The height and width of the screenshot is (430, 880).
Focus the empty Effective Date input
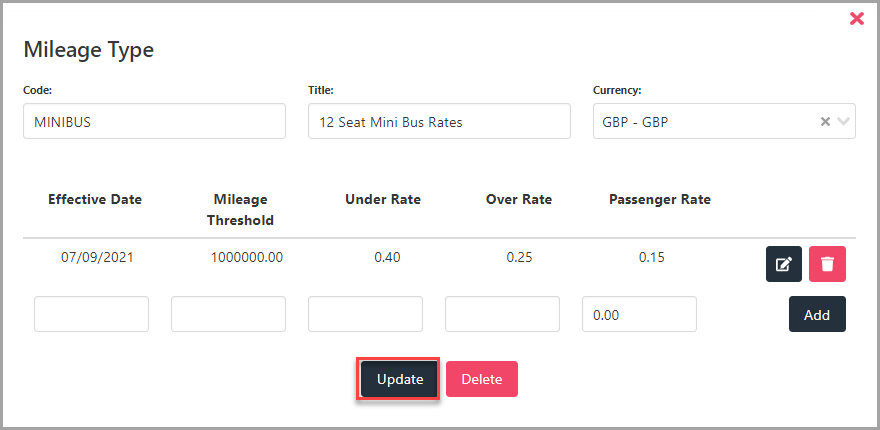[x=91, y=314]
